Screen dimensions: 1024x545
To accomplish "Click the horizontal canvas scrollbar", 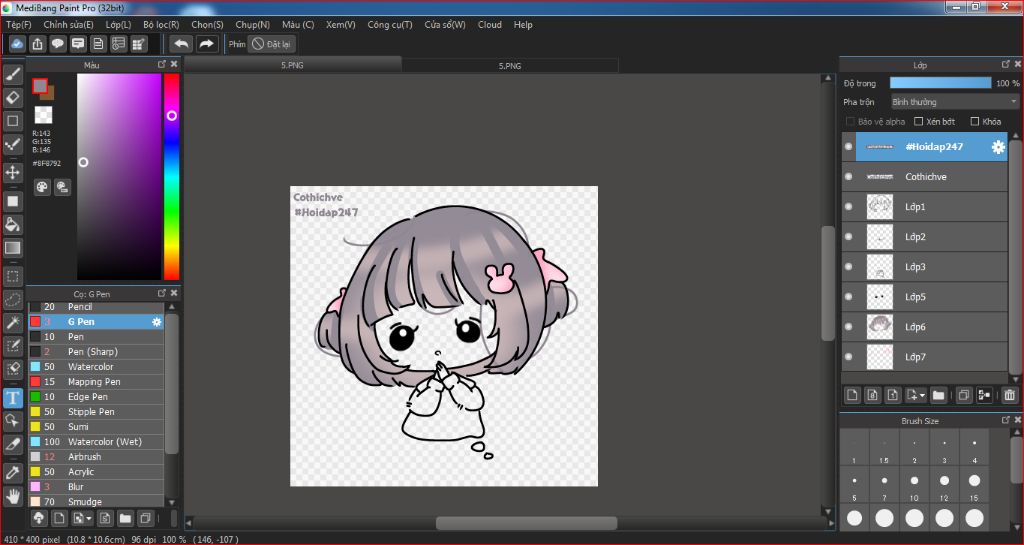I will tap(526, 523).
